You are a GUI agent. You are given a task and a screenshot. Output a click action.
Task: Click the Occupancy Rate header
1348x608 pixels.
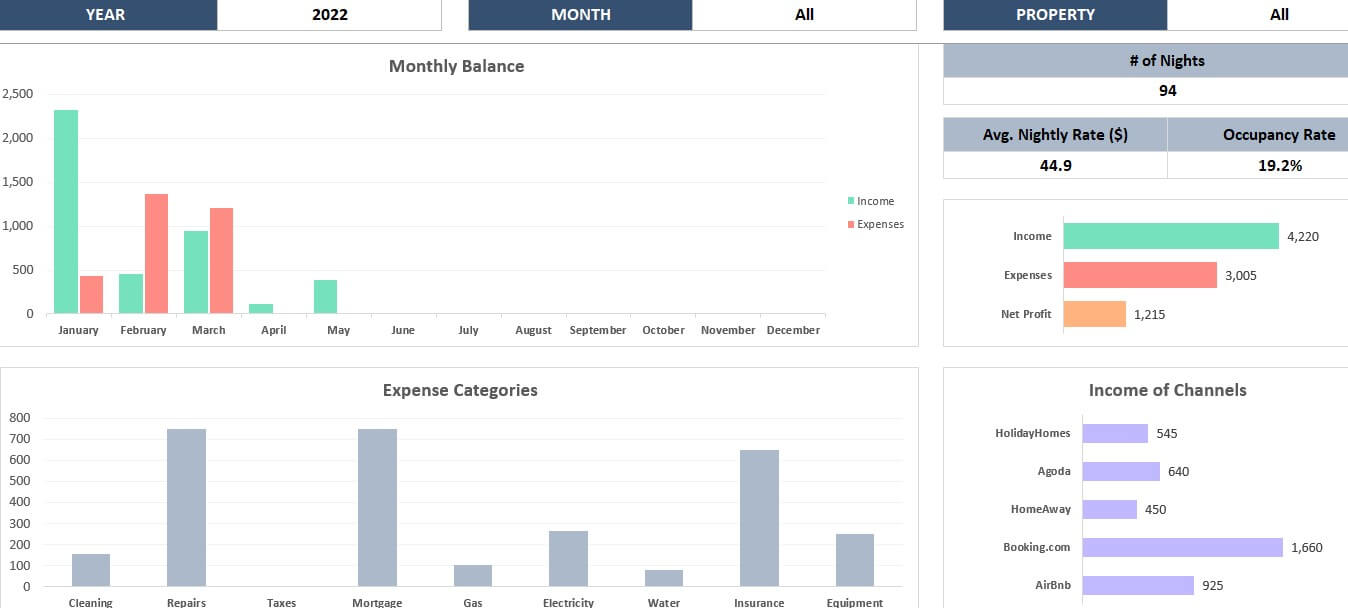coord(1258,134)
